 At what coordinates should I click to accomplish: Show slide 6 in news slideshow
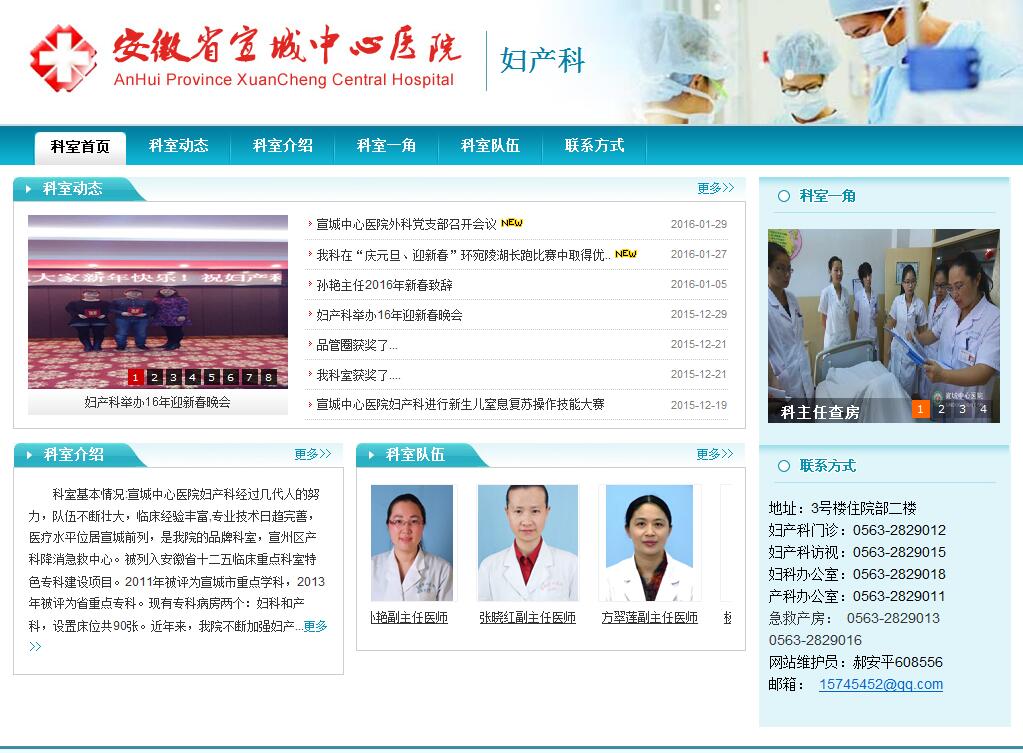point(230,377)
